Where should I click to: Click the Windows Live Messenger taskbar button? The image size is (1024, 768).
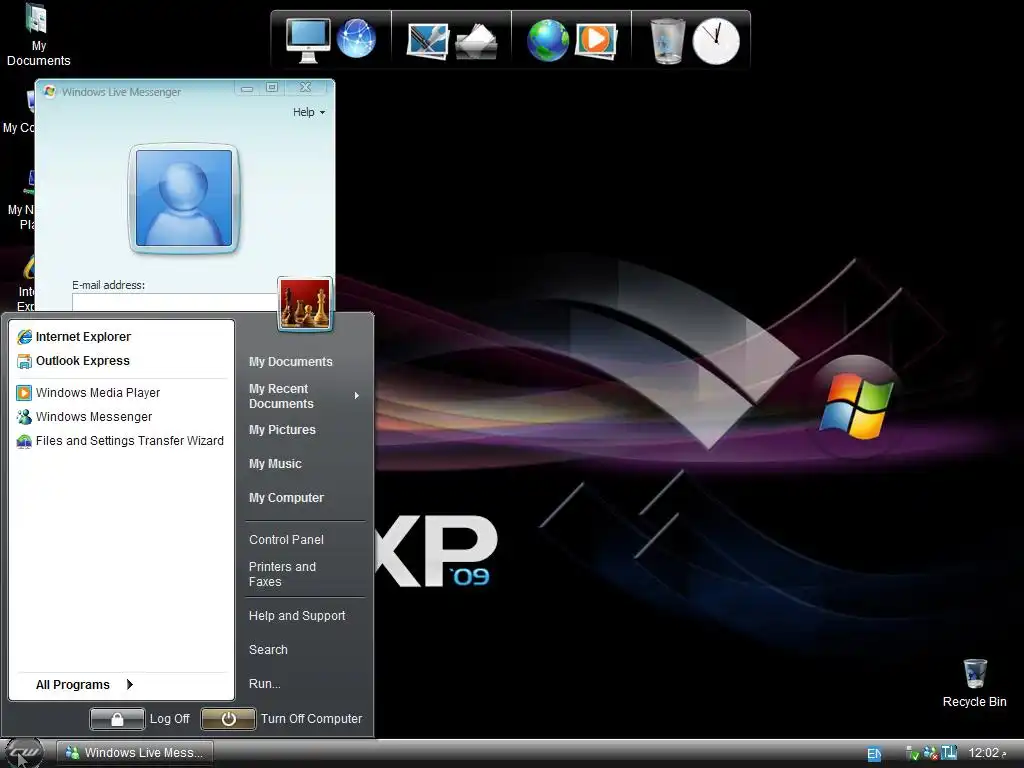point(135,753)
